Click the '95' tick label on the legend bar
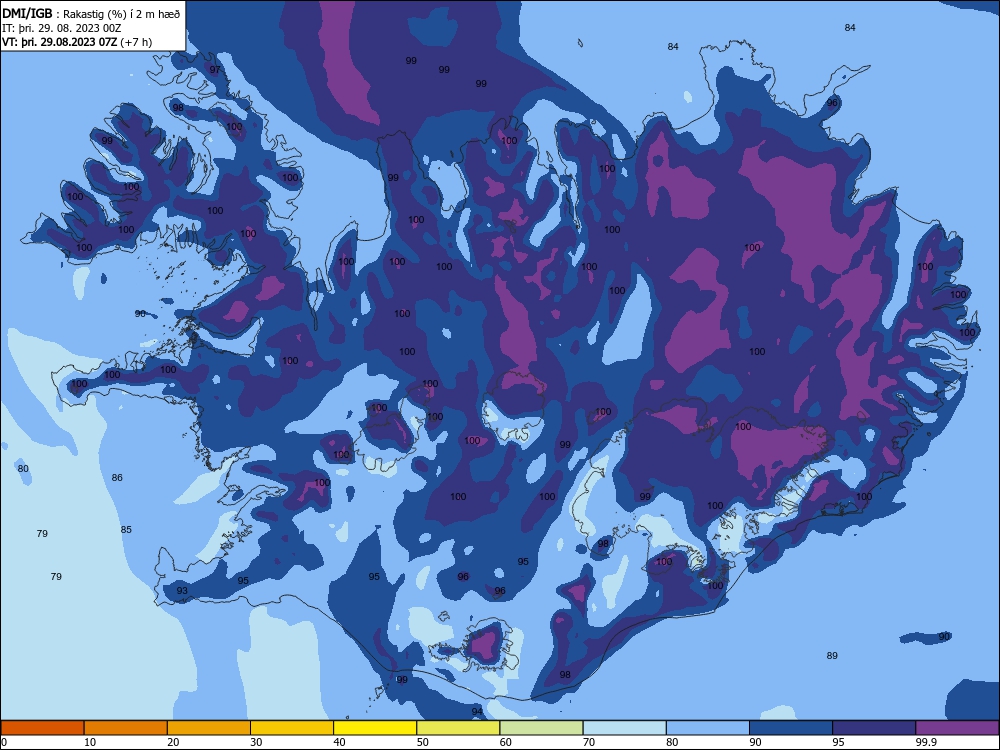Screen dimensions: 1000x750 pyautogui.click(x=839, y=742)
